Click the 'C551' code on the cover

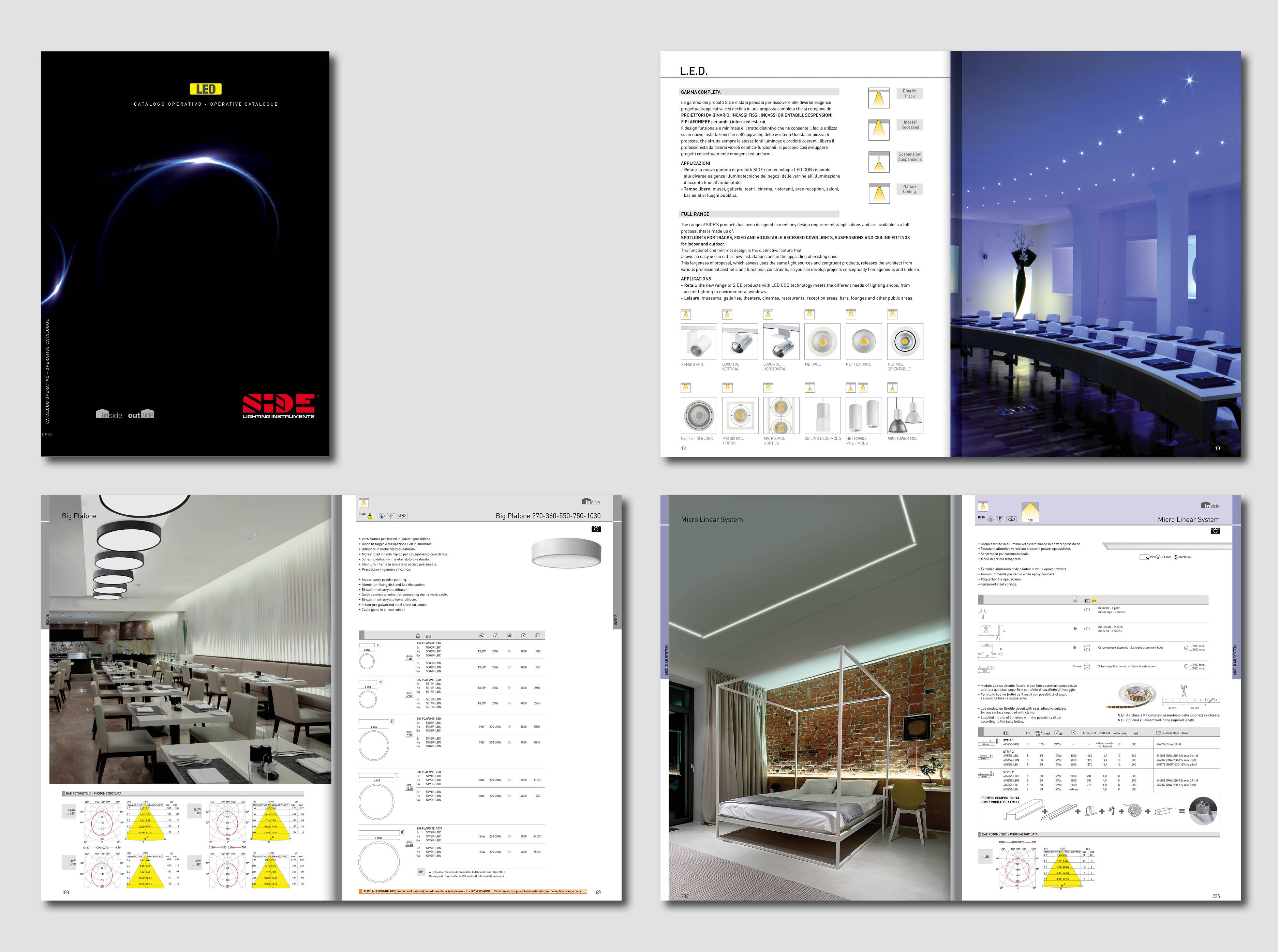(47, 435)
